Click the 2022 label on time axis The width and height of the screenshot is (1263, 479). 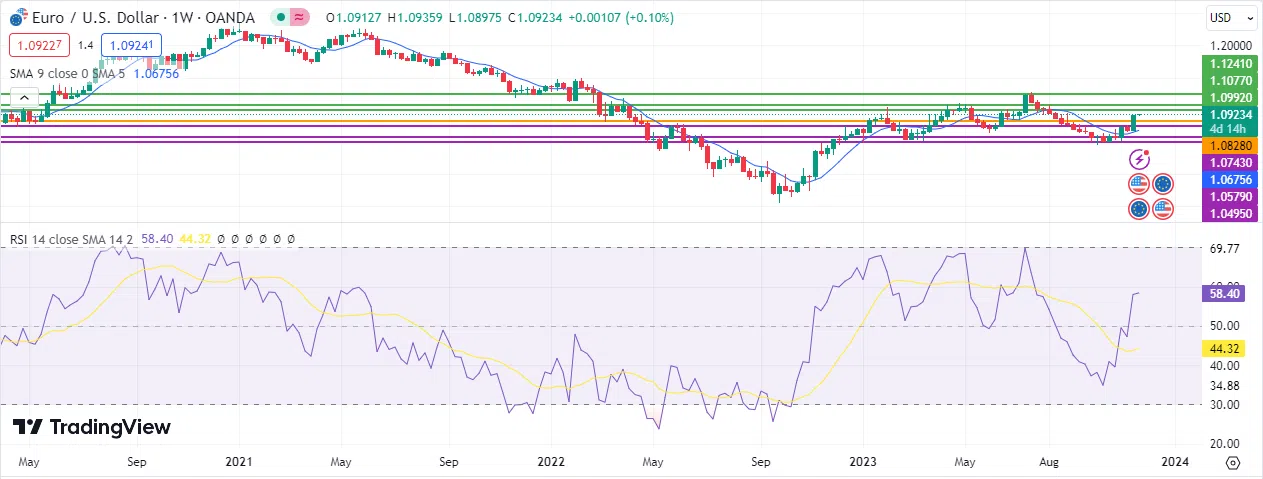(x=551, y=462)
